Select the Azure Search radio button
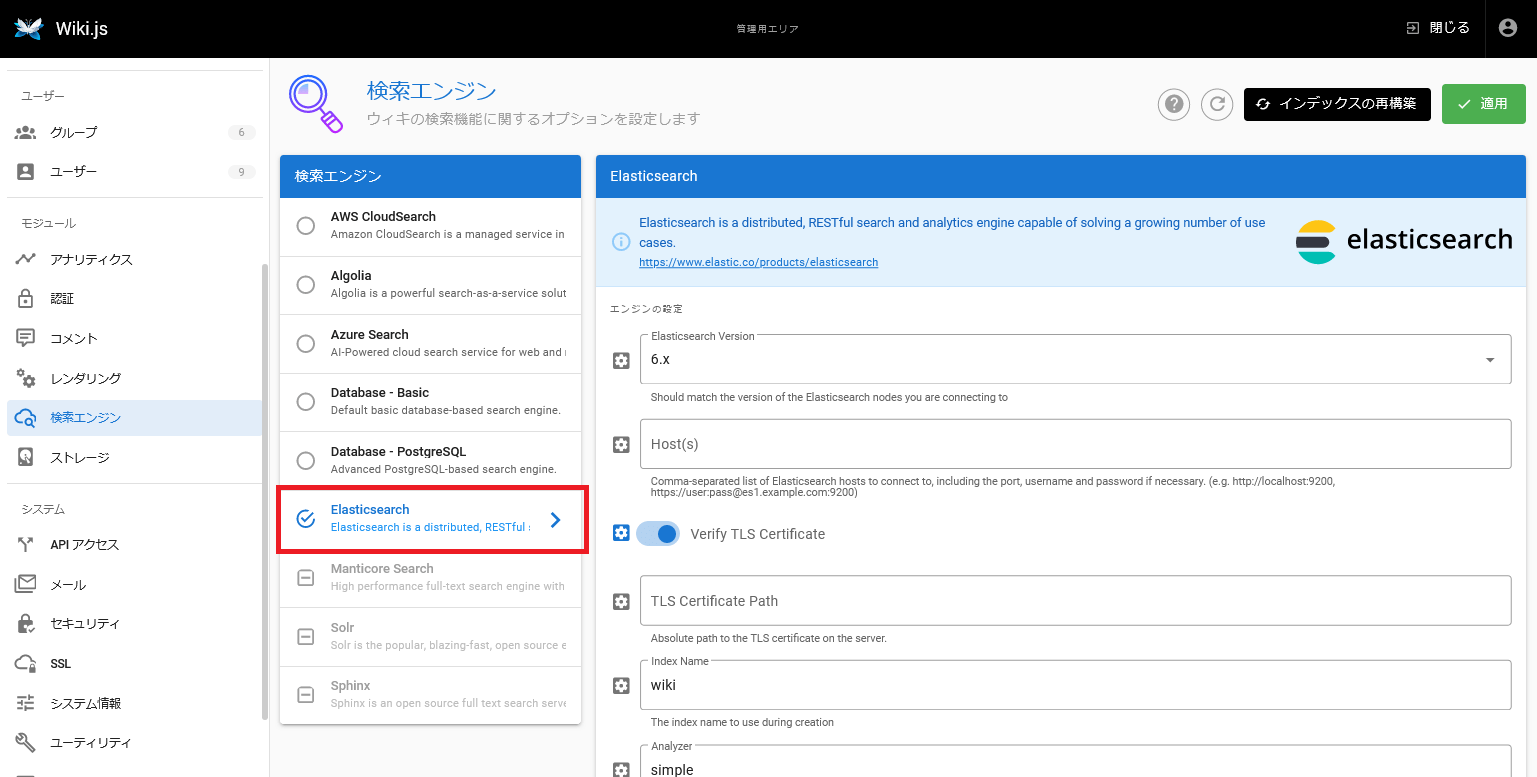The width and height of the screenshot is (1537, 777). tap(306, 343)
